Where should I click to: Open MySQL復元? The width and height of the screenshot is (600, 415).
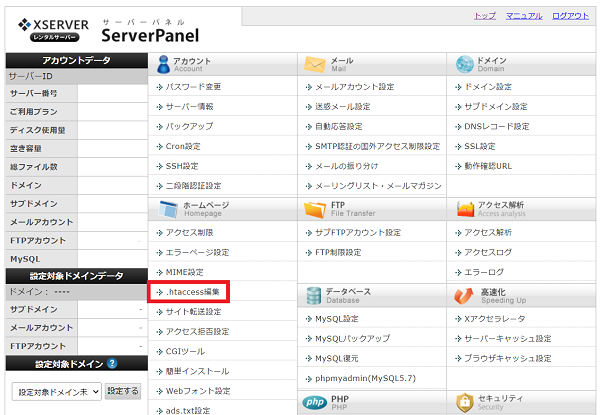click(337, 359)
